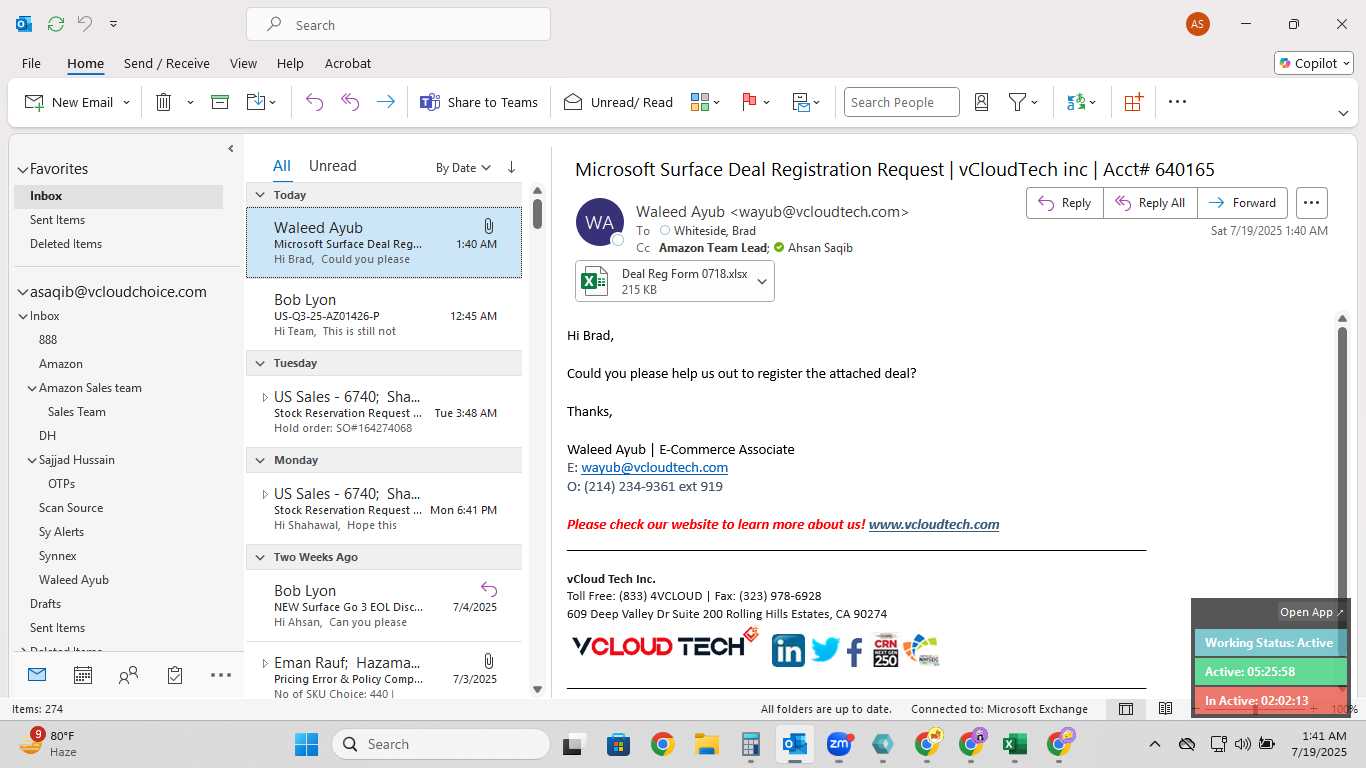Collapse the Favorites section
Image resolution: width=1366 pixels, height=768 pixels.
click(22, 170)
